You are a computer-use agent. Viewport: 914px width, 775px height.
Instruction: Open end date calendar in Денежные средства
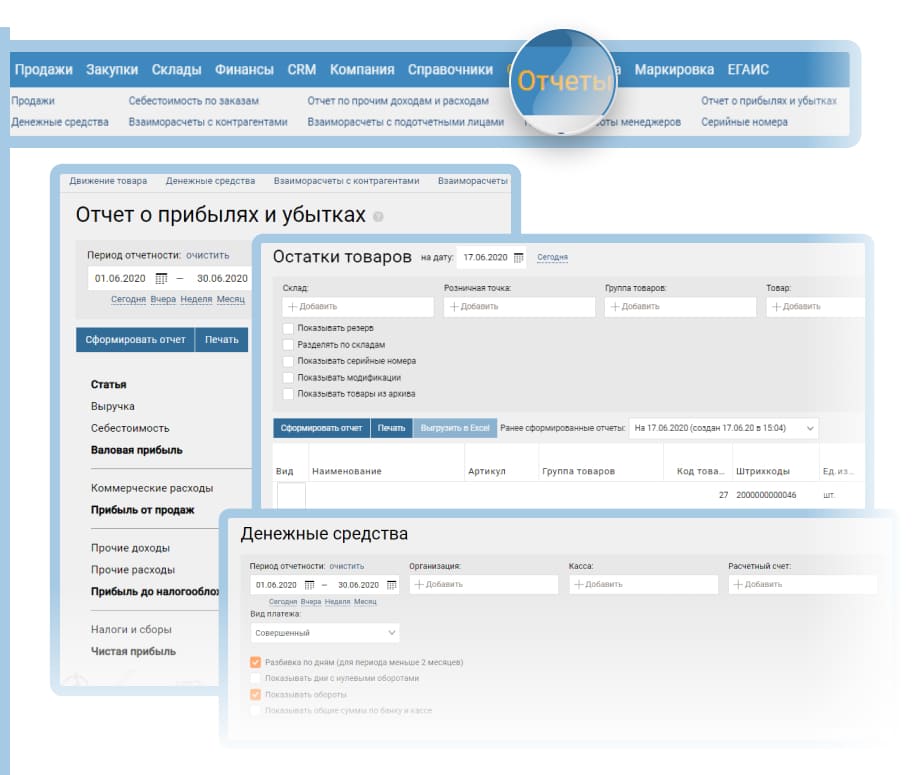pyautogui.click(x=392, y=585)
